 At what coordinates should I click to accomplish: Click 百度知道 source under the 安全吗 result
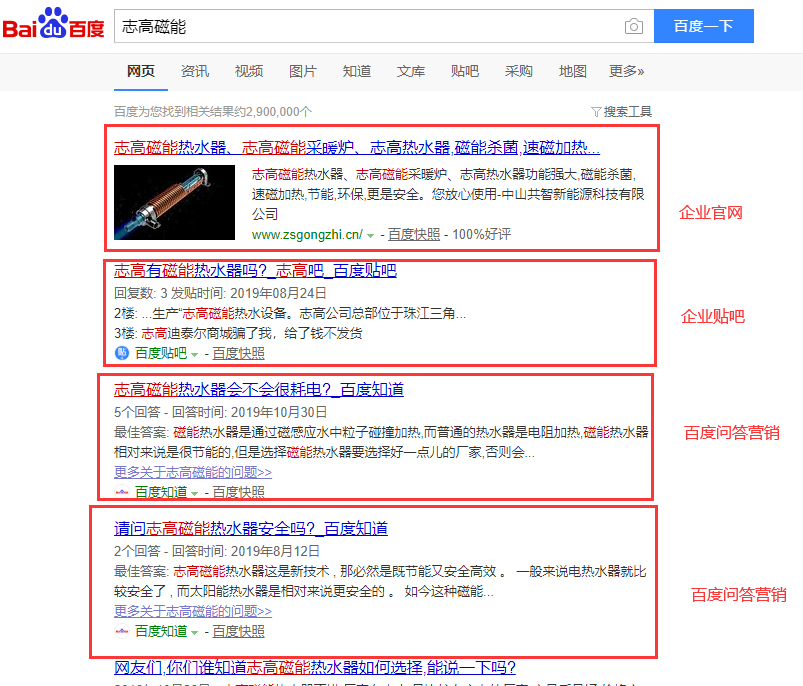tap(161, 631)
